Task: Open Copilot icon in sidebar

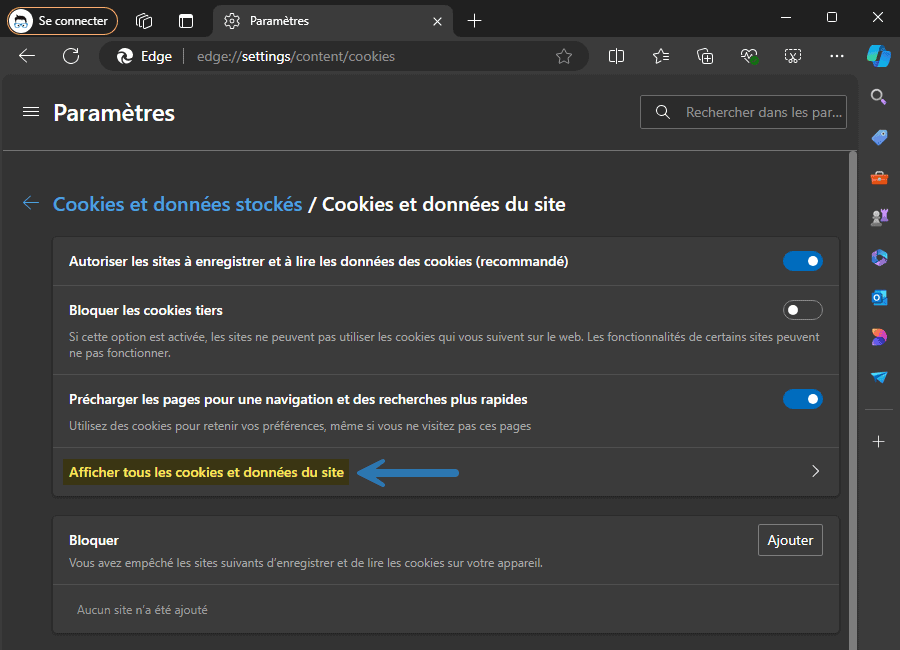Action: [x=879, y=56]
